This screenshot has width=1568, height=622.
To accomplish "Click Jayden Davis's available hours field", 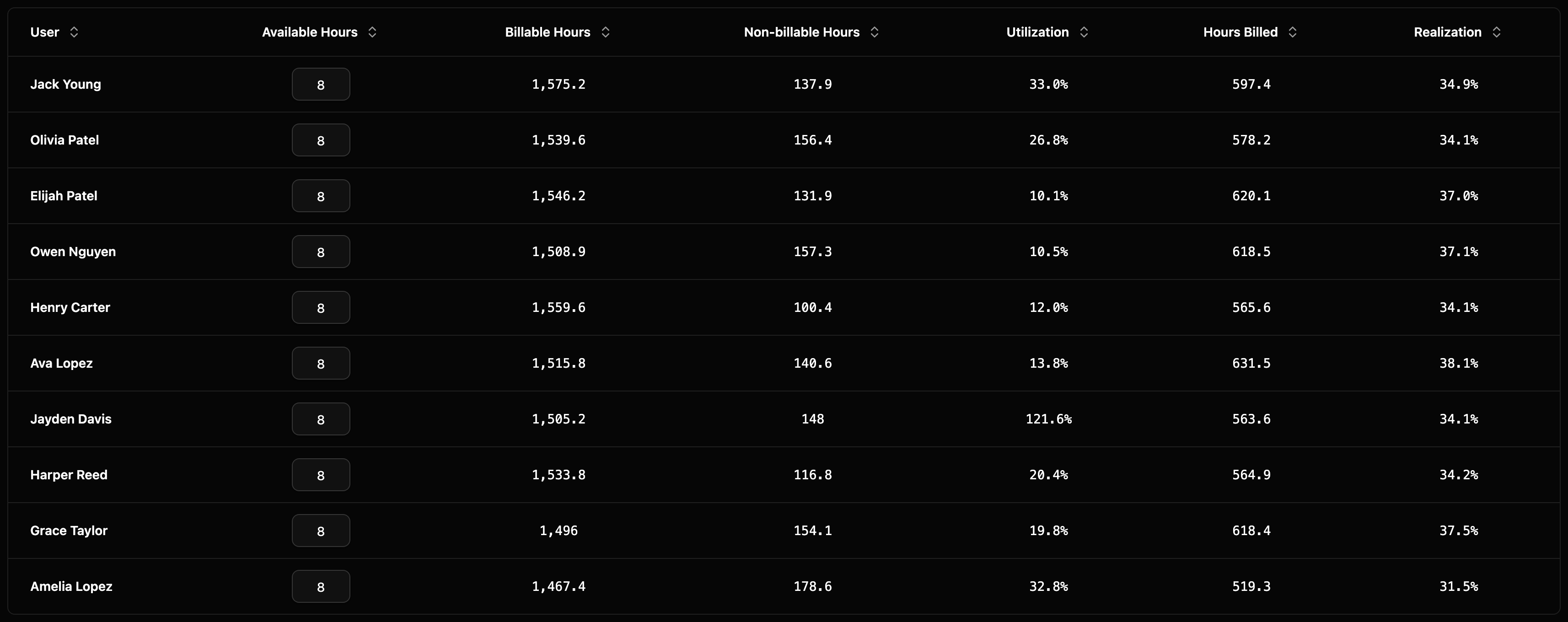I will pos(321,419).
